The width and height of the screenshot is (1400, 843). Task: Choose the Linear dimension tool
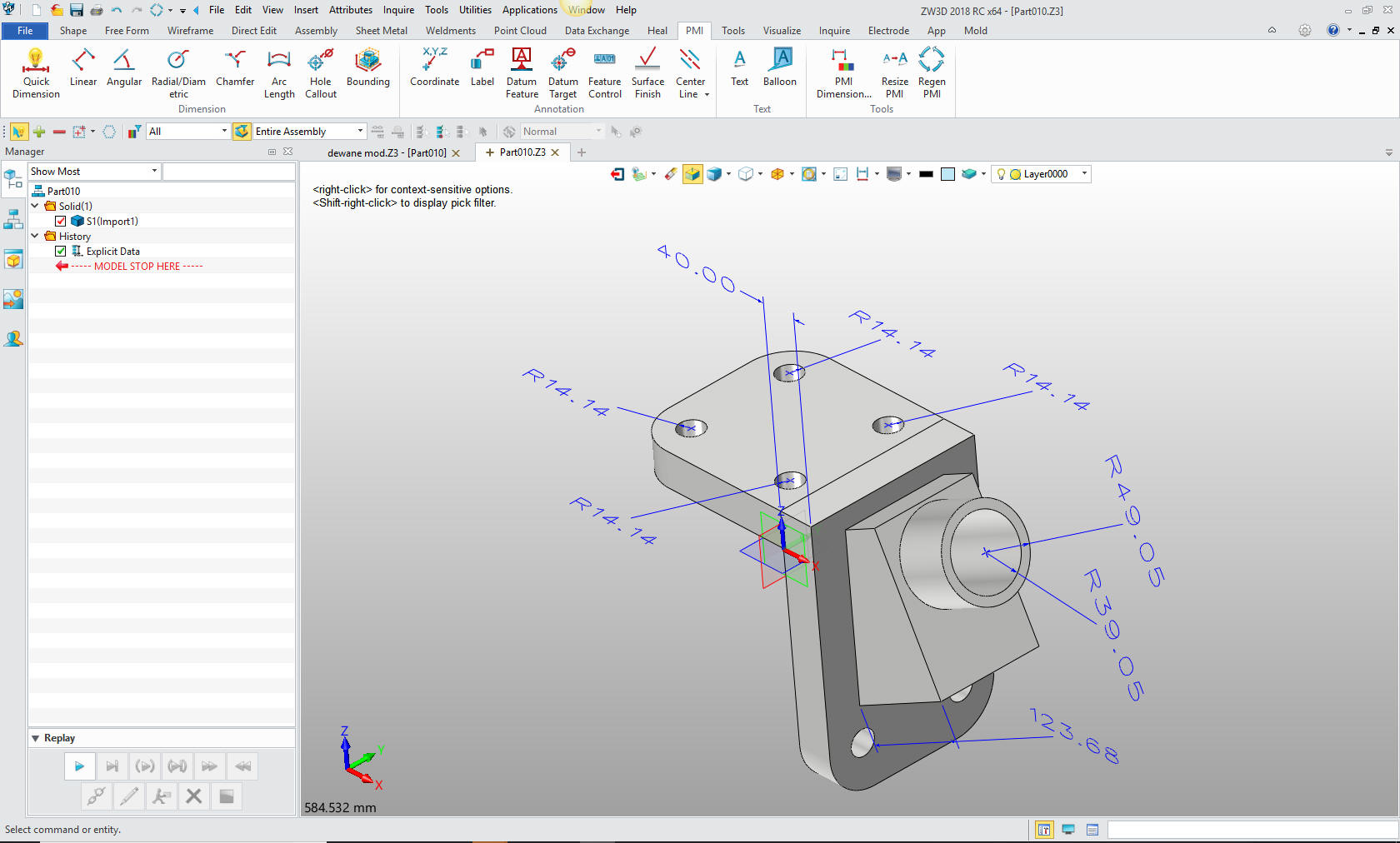click(83, 67)
